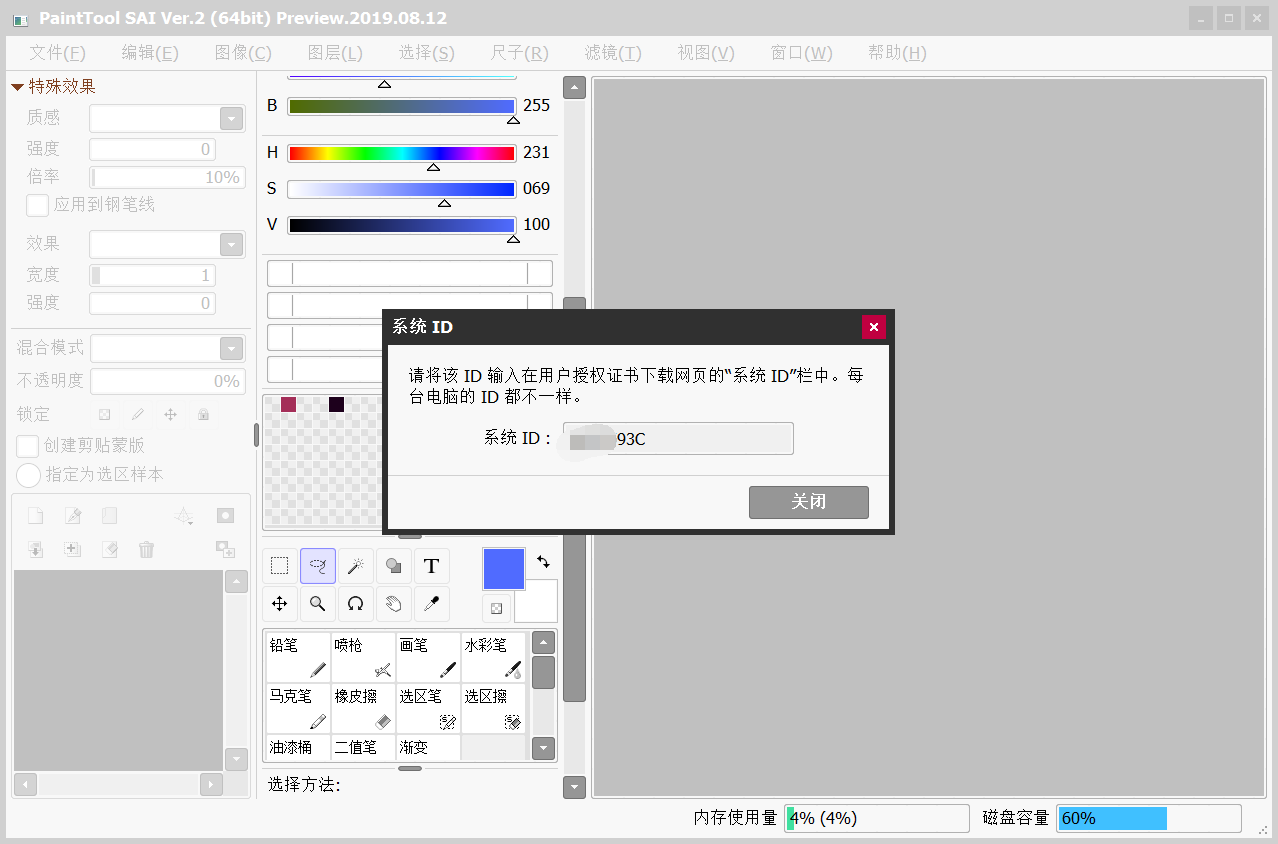
Task: Choose the 铅笔 pencil brush
Action: tap(297, 657)
